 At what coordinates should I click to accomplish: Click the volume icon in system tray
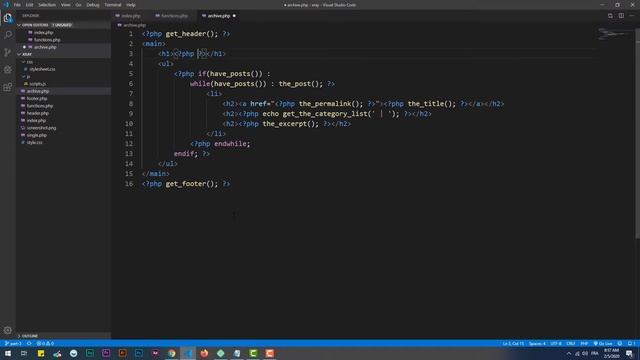click(x=585, y=353)
